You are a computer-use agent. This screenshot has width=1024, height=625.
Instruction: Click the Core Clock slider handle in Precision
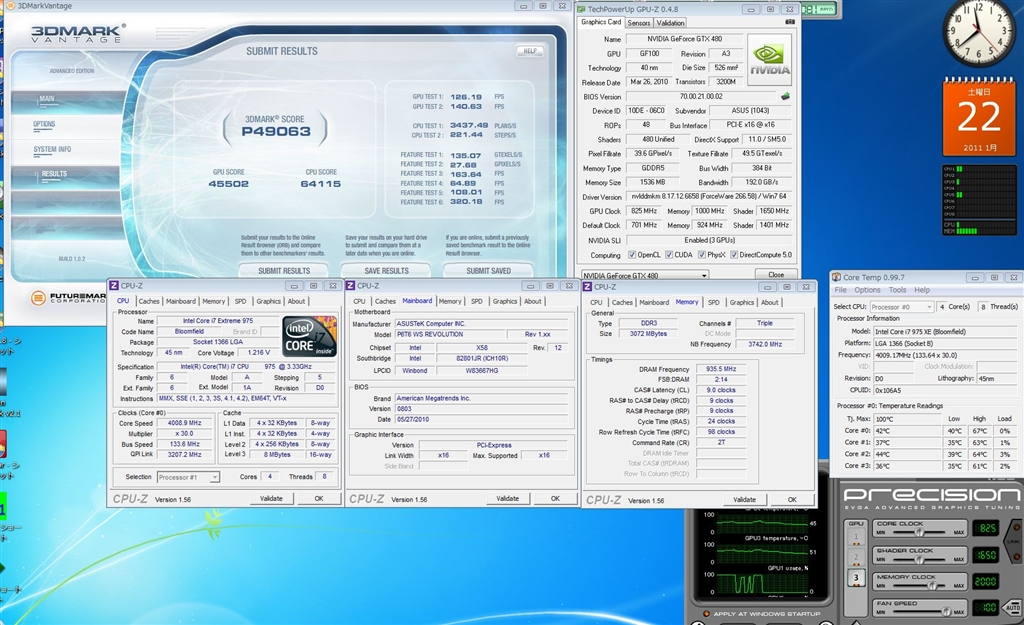[x=921, y=533]
